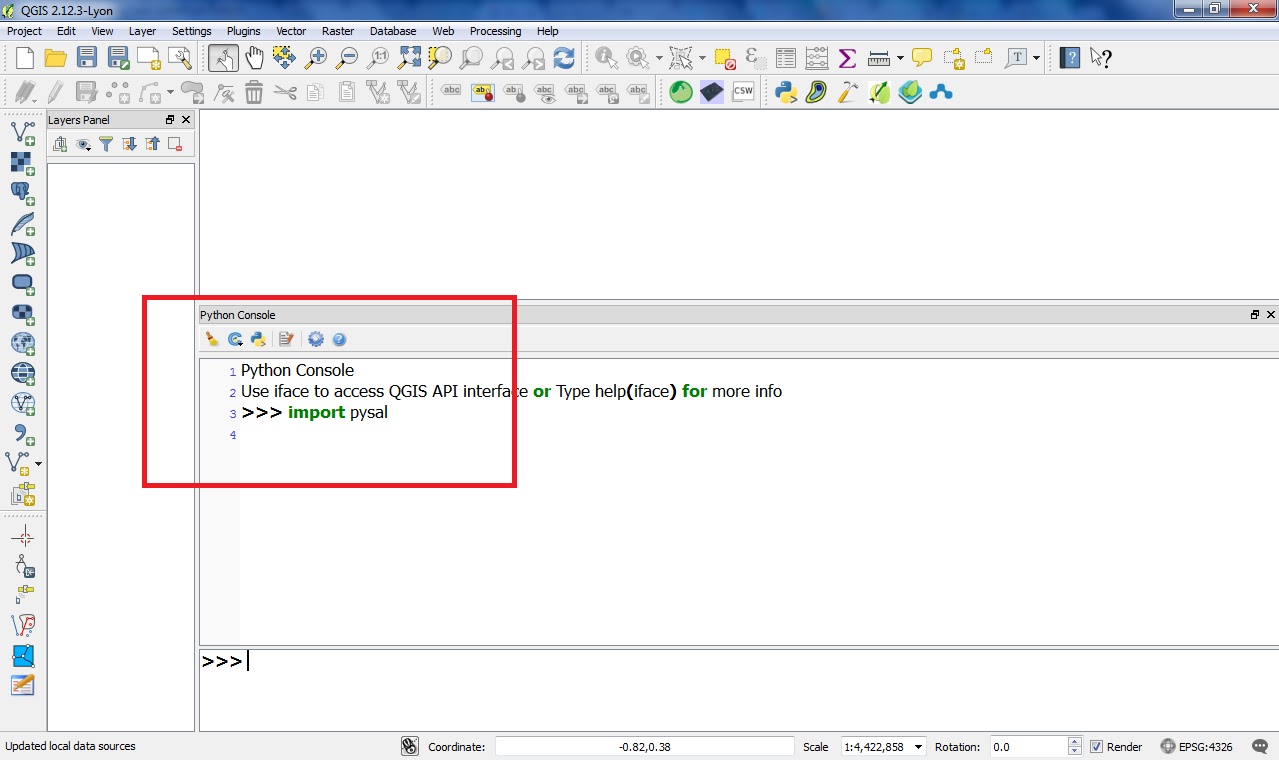Run command Python icon in console toolbar

(258, 339)
